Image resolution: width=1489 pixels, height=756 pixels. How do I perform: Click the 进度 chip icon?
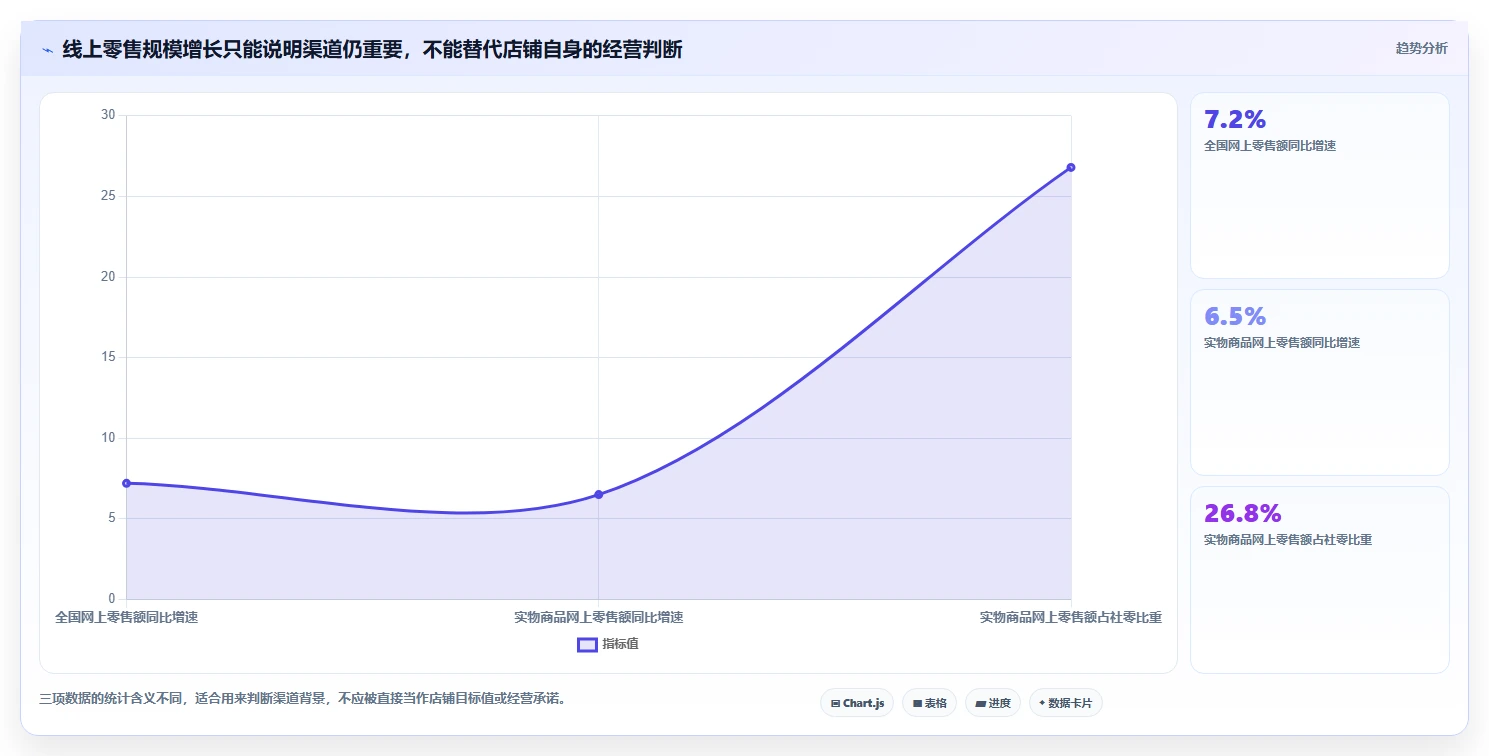pos(981,704)
